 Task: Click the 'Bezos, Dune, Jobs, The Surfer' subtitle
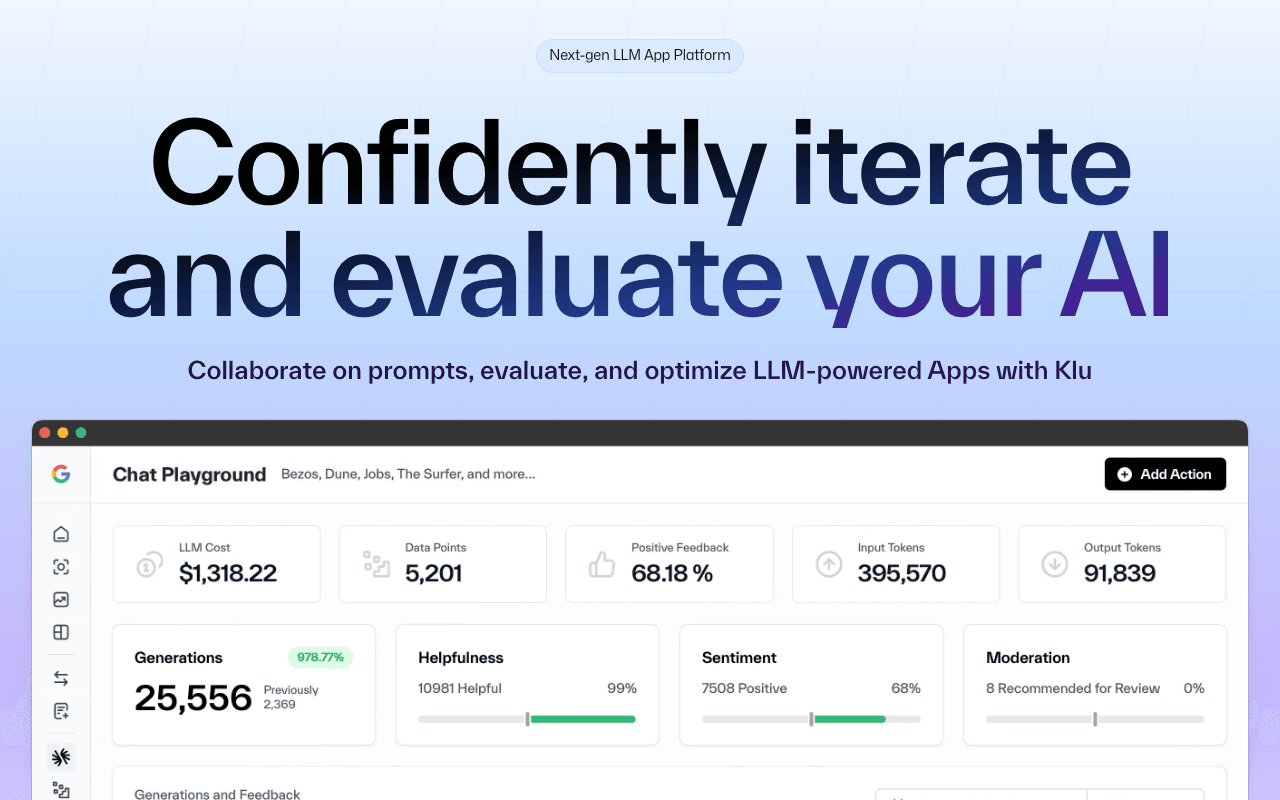pyautogui.click(x=408, y=474)
